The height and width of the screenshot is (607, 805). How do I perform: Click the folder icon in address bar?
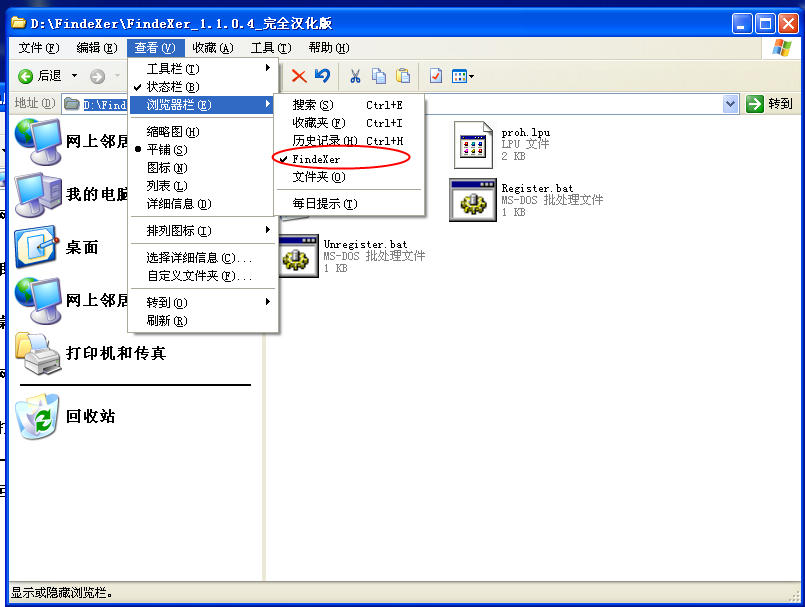point(71,104)
